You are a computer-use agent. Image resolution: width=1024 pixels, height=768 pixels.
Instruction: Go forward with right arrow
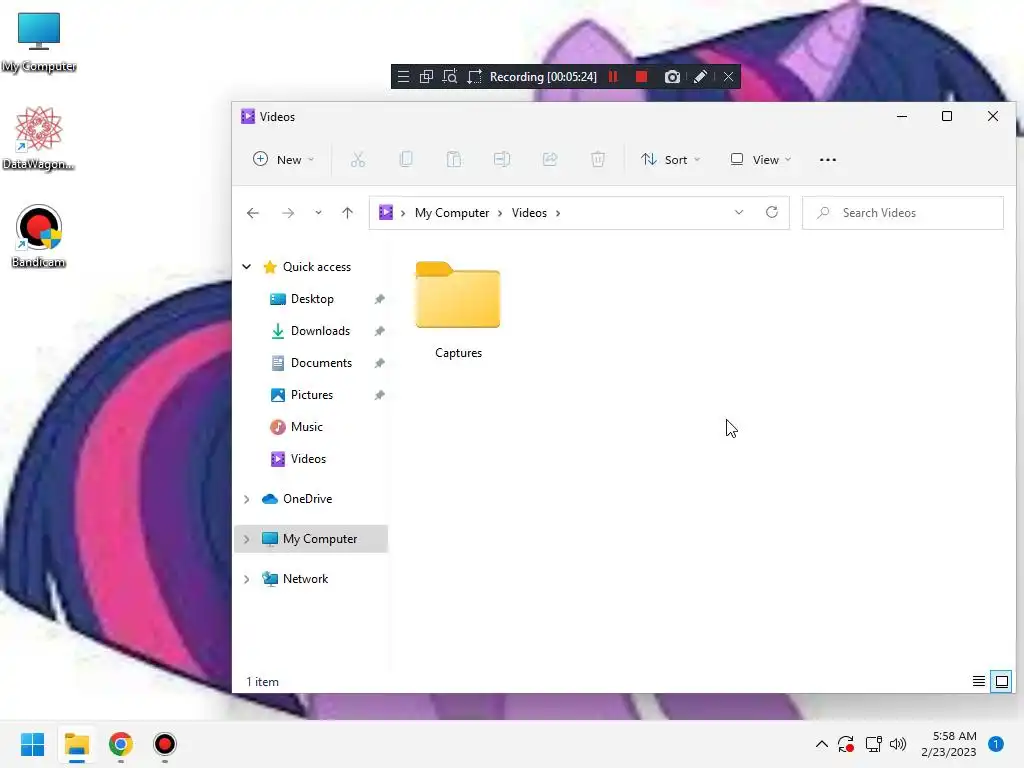287,213
